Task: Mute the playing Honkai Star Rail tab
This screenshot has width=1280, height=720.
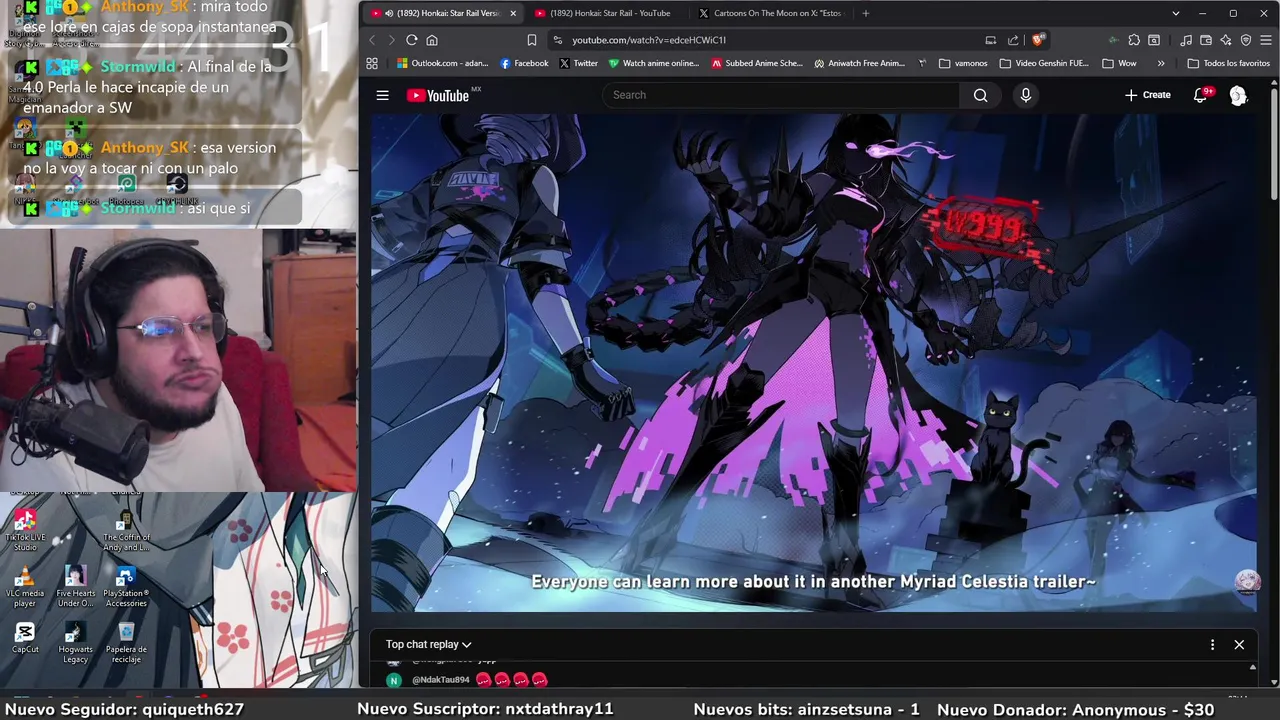Action: click(x=389, y=13)
